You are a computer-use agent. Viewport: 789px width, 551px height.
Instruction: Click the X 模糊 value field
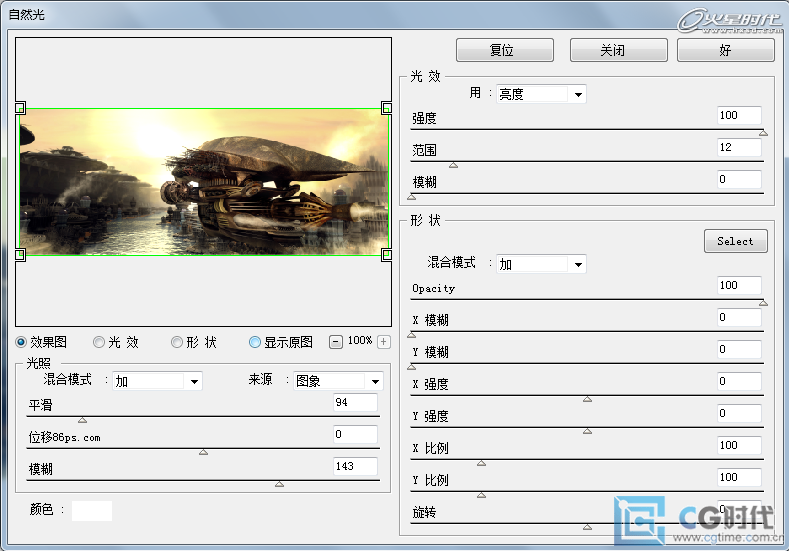(739, 318)
